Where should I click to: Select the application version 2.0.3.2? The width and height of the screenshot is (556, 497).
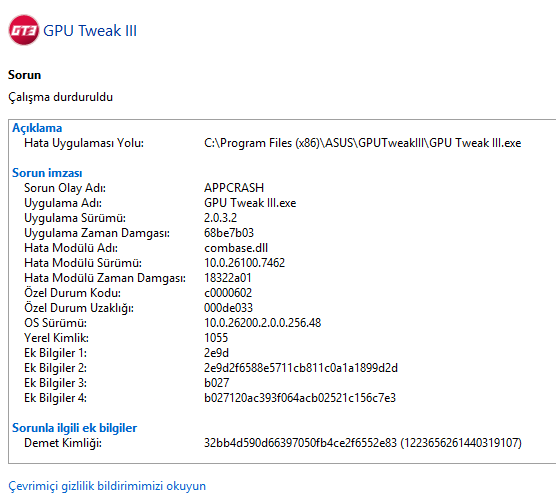[220, 217]
